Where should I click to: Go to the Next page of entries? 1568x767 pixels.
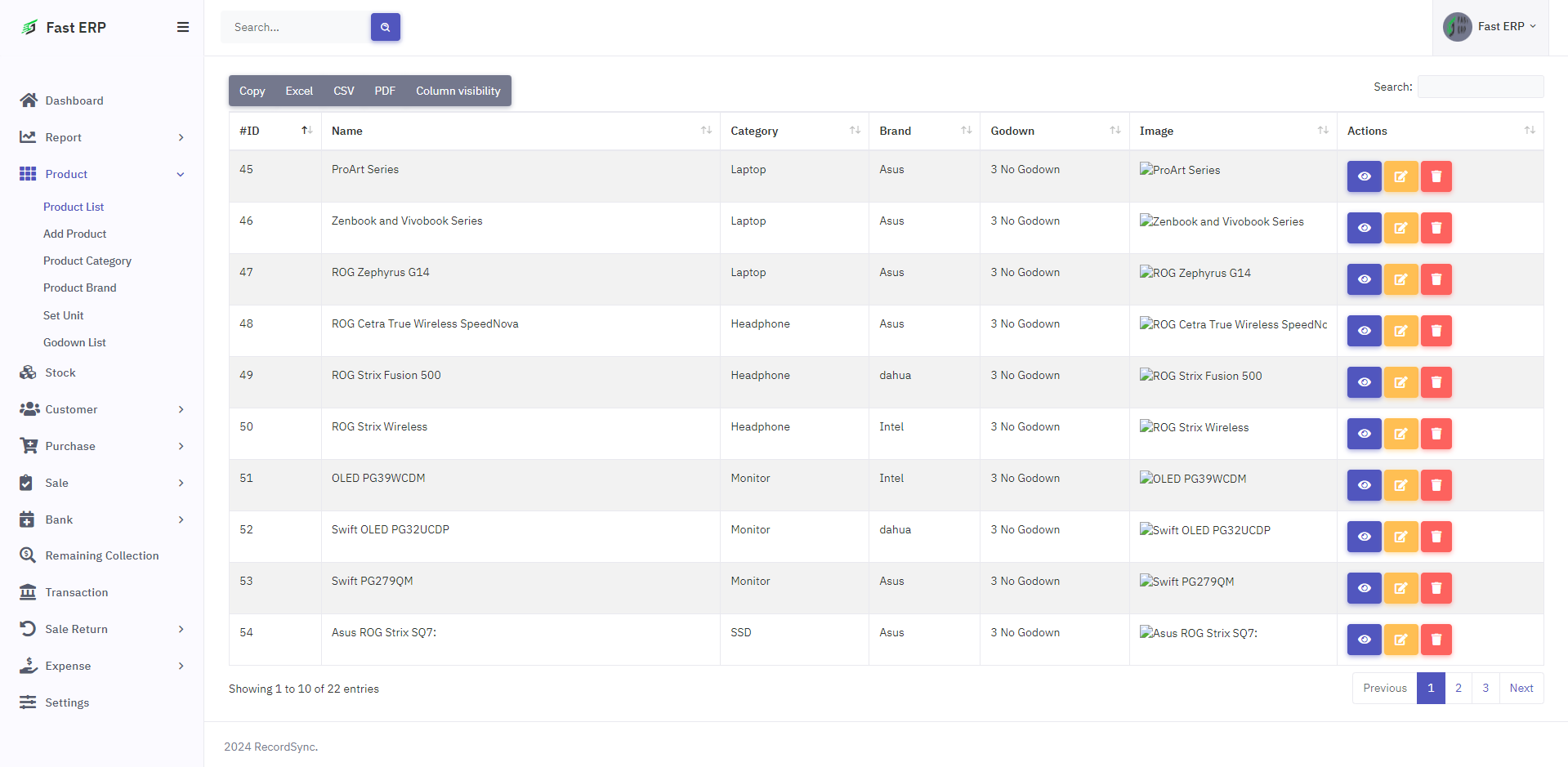1521,688
